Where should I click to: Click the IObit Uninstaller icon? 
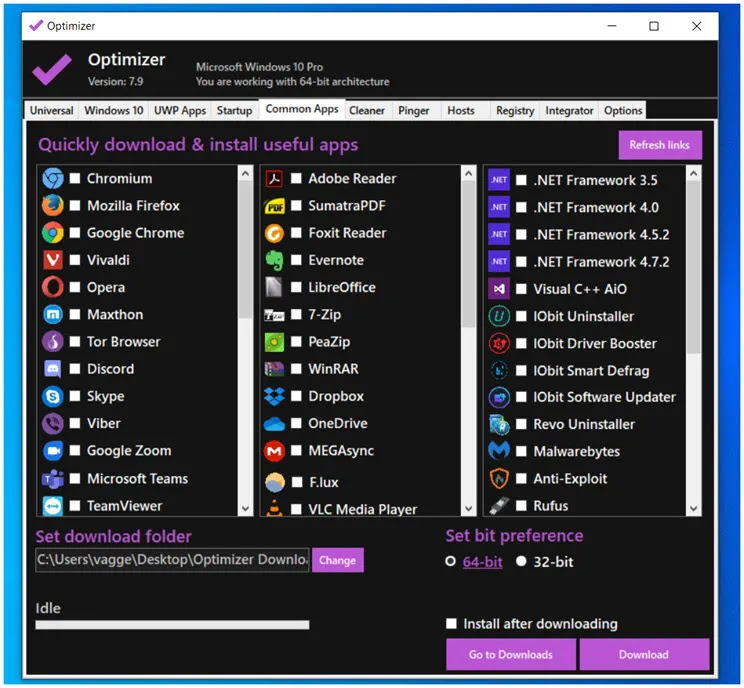click(499, 316)
